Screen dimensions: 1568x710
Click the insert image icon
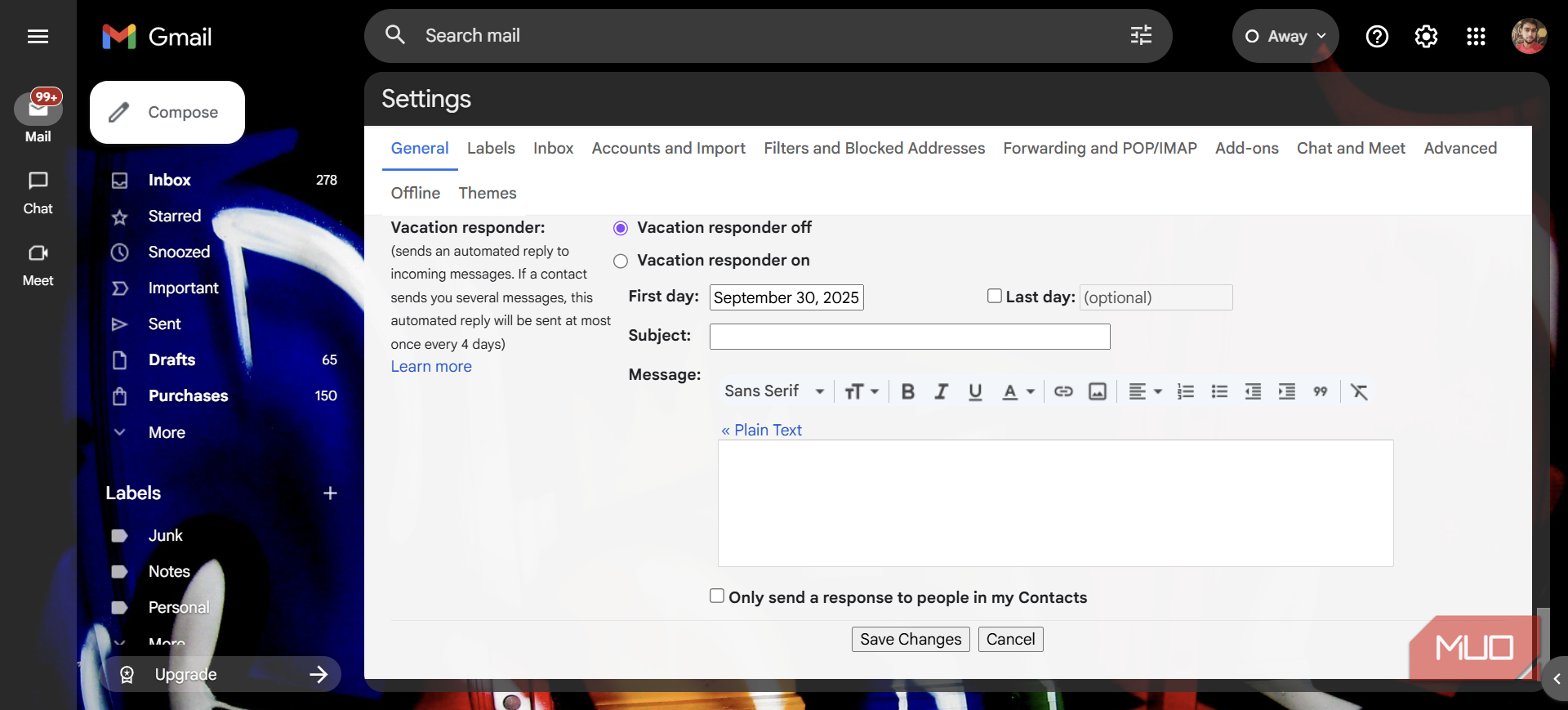point(1097,391)
